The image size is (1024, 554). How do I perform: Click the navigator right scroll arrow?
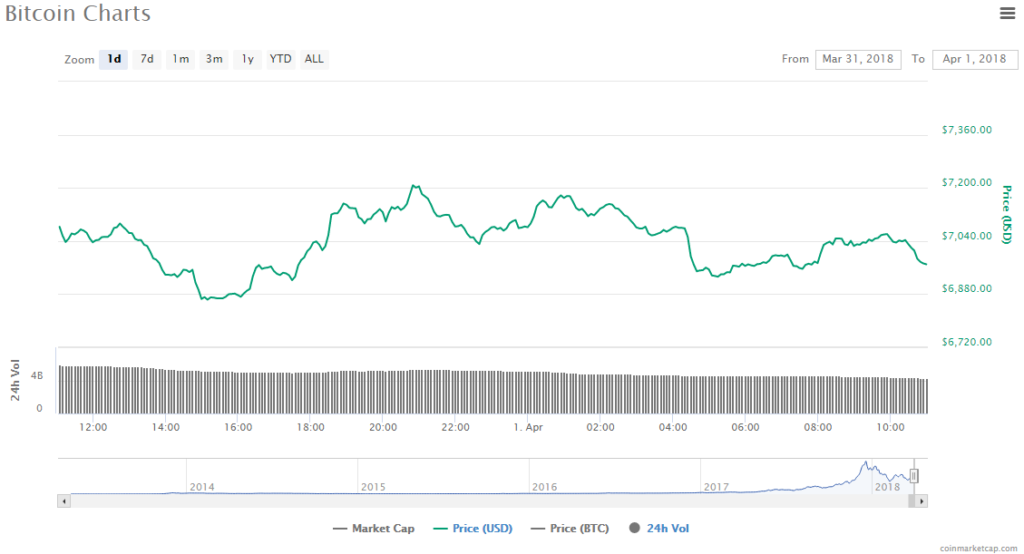click(922, 500)
